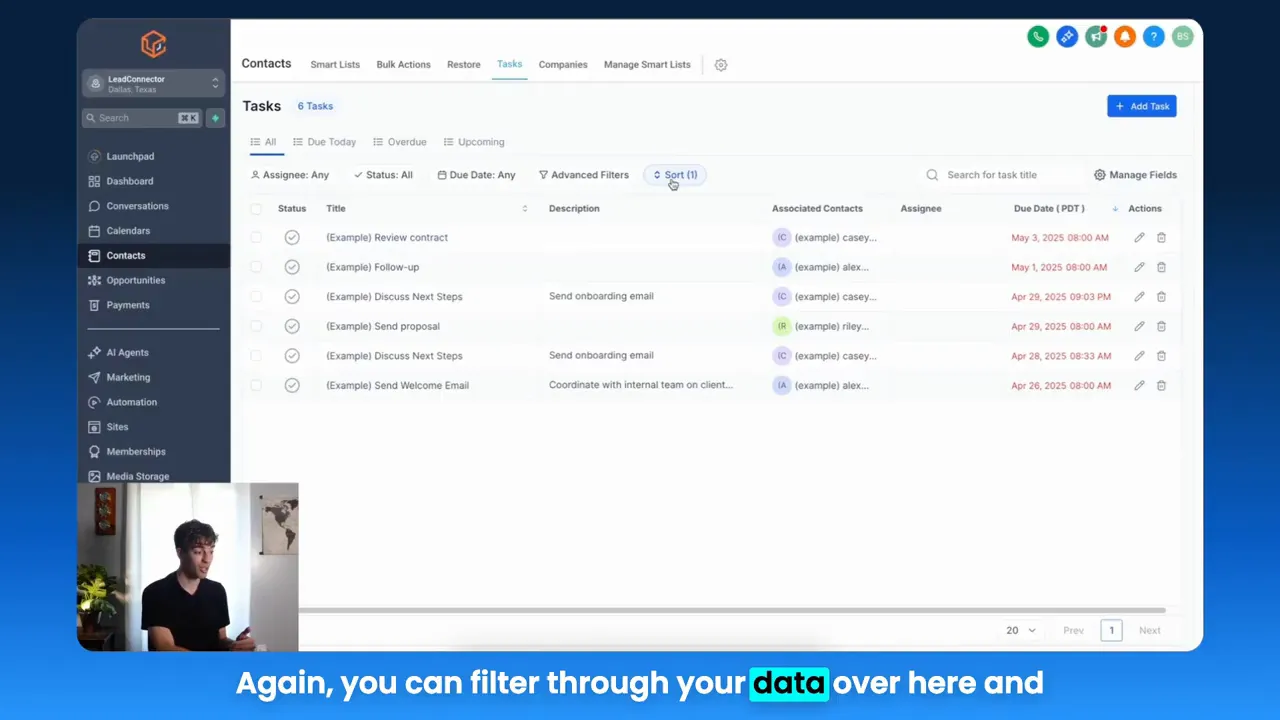Open the phone dialer icon
Viewport: 1280px width, 720px height.
tap(1038, 36)
